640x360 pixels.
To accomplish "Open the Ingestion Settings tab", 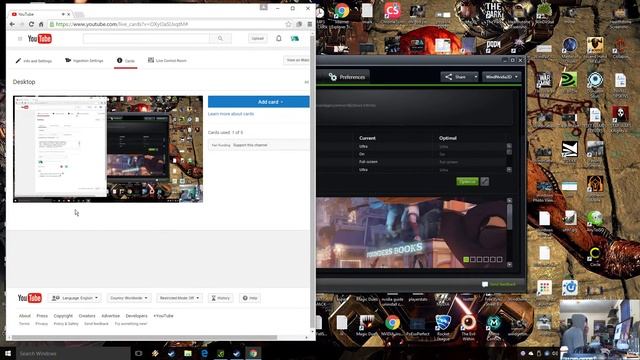I will click(x=84, y=60).
